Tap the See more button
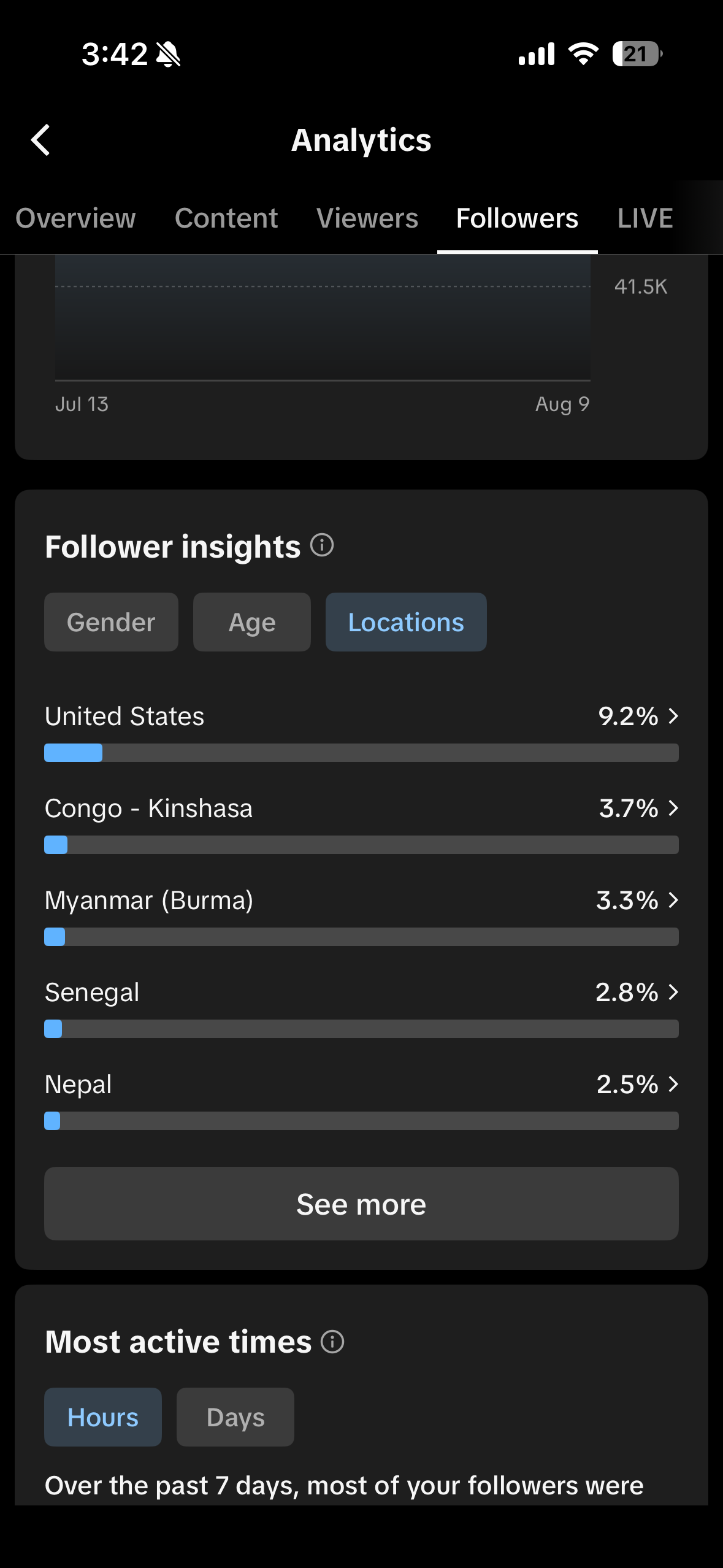This screenshot has width=723, height=1568. point(361,1204)
